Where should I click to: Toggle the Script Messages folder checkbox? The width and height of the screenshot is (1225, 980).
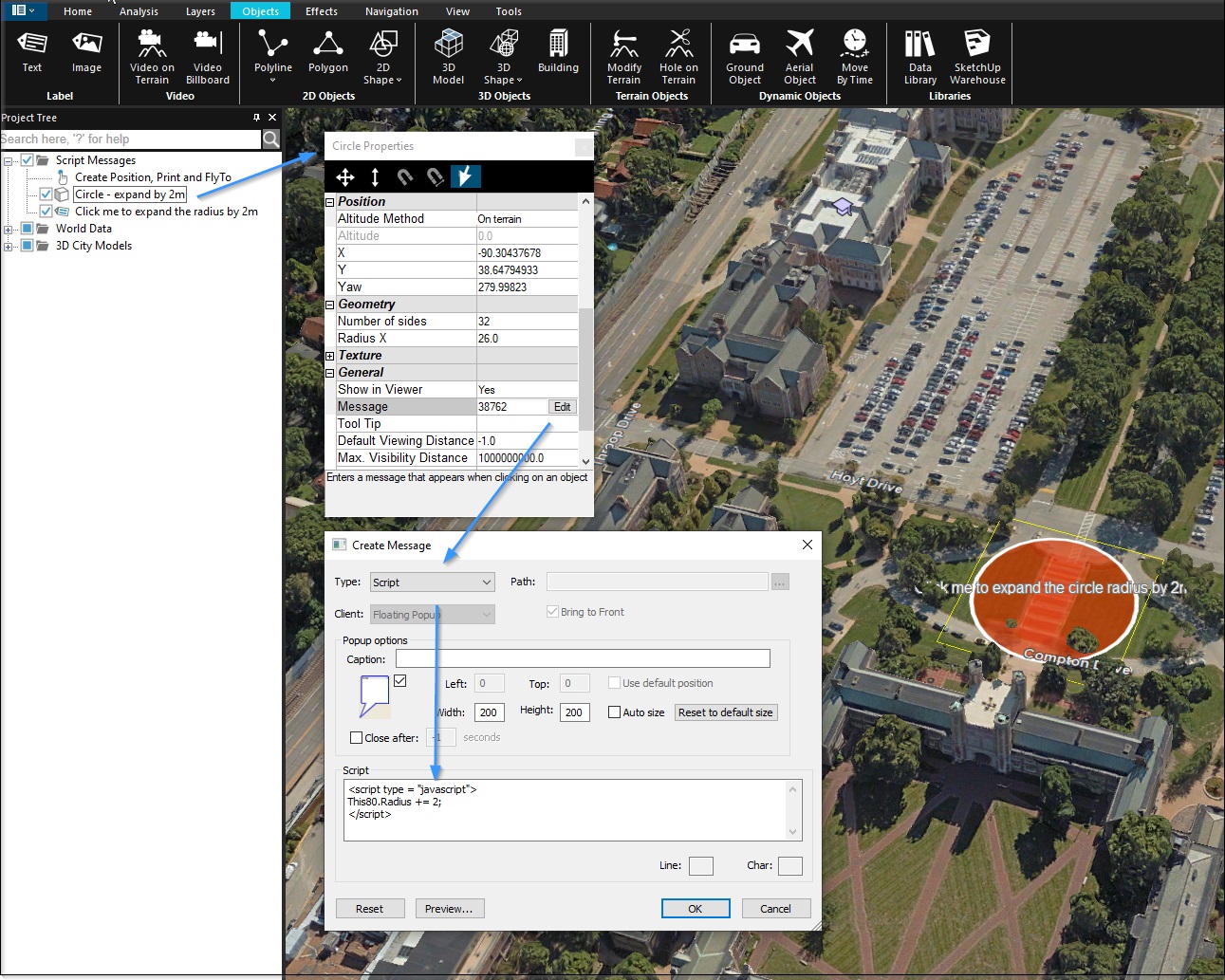tap(28, 160)
